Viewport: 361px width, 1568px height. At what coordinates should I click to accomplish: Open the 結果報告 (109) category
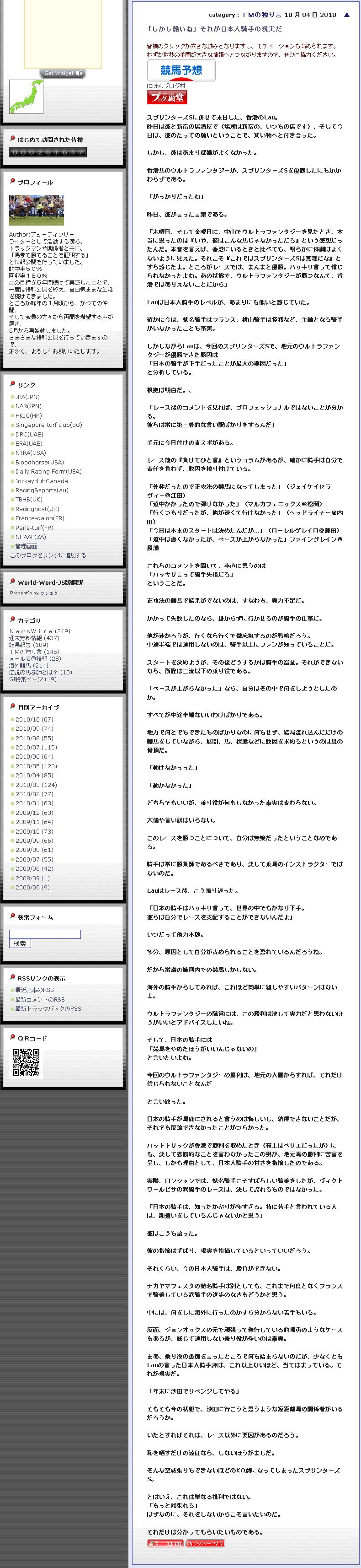tap(29, 645)
